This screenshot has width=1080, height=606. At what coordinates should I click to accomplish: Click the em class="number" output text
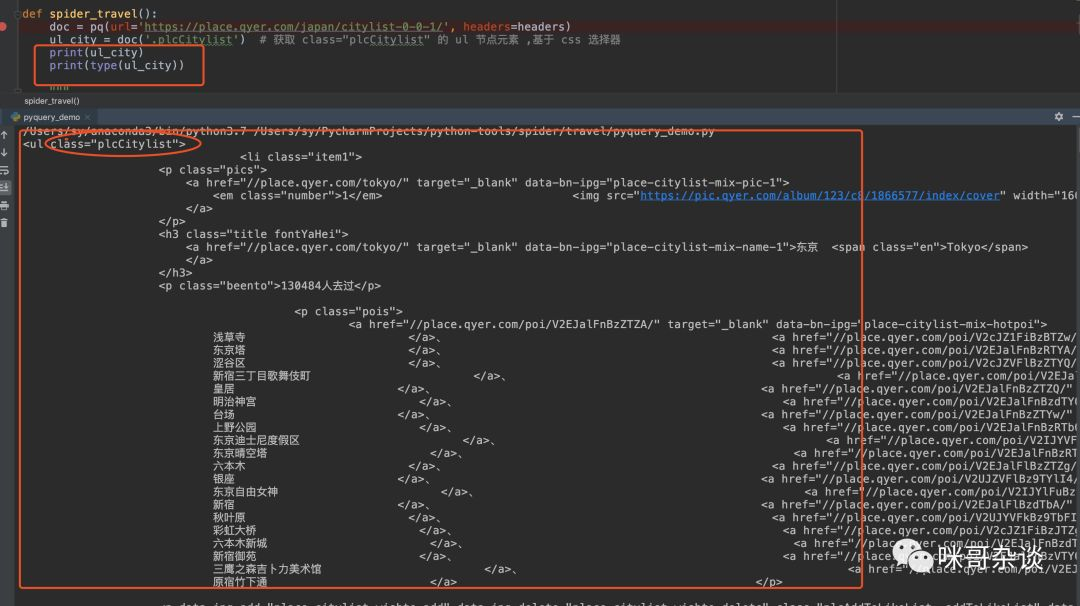pyautogui.click(x=298, y=196)
